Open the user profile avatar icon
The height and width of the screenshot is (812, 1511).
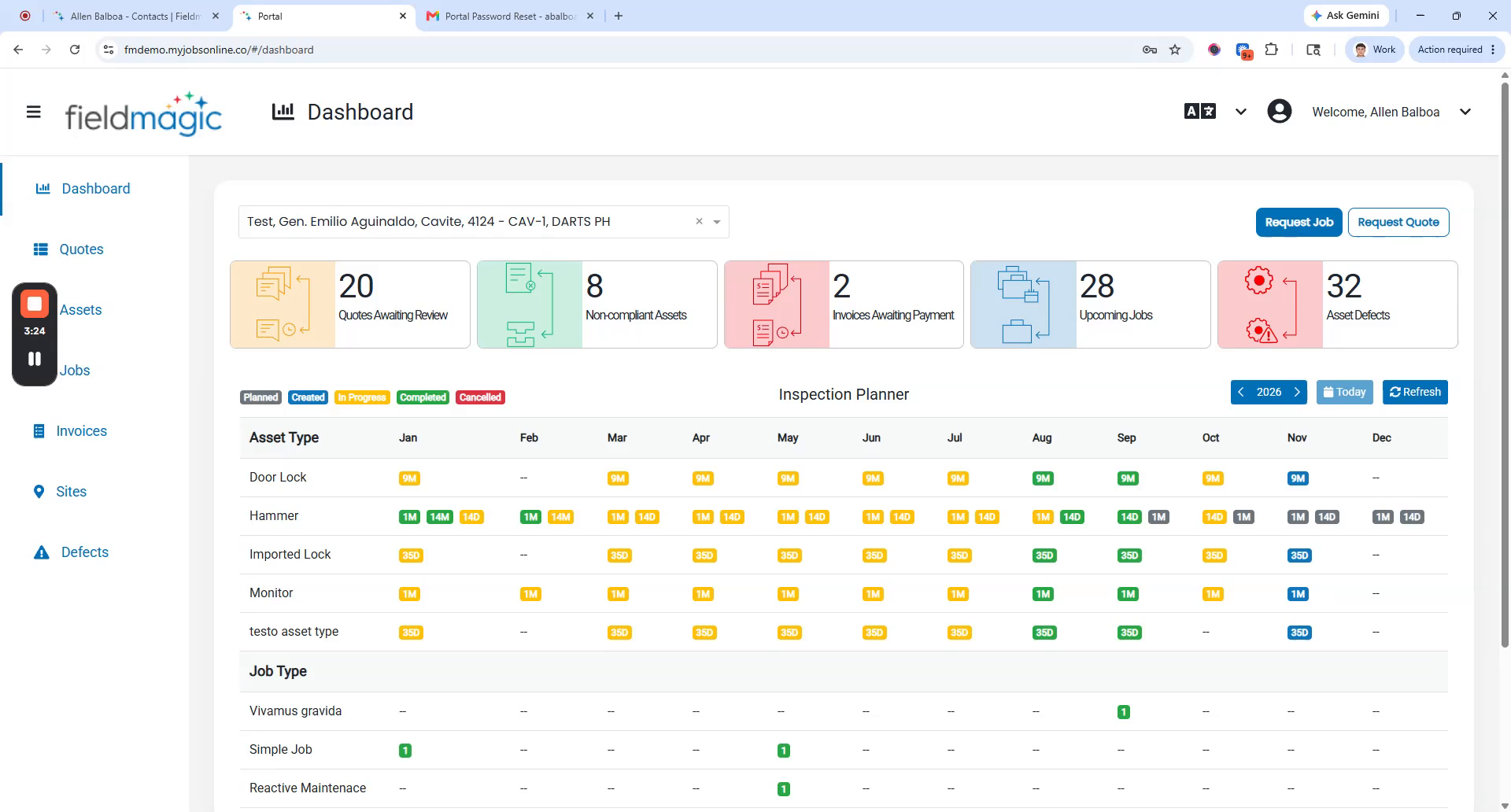[x=1279, y=112]
